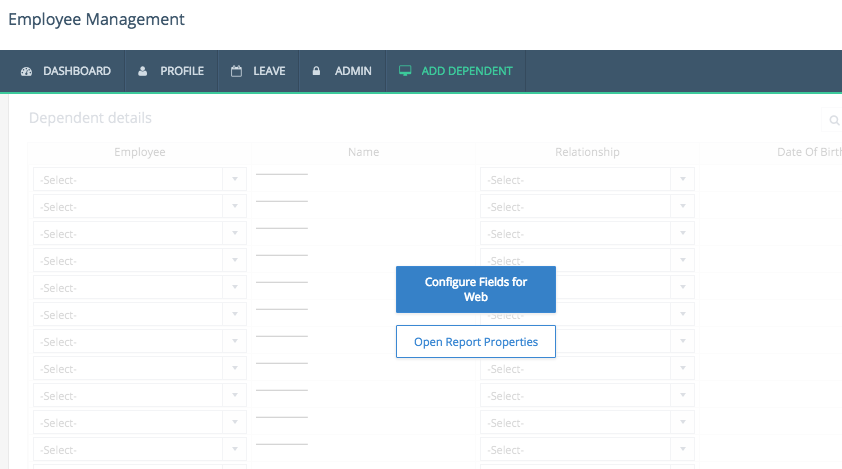Click the Relationship column header

click(x=587, y=152)
